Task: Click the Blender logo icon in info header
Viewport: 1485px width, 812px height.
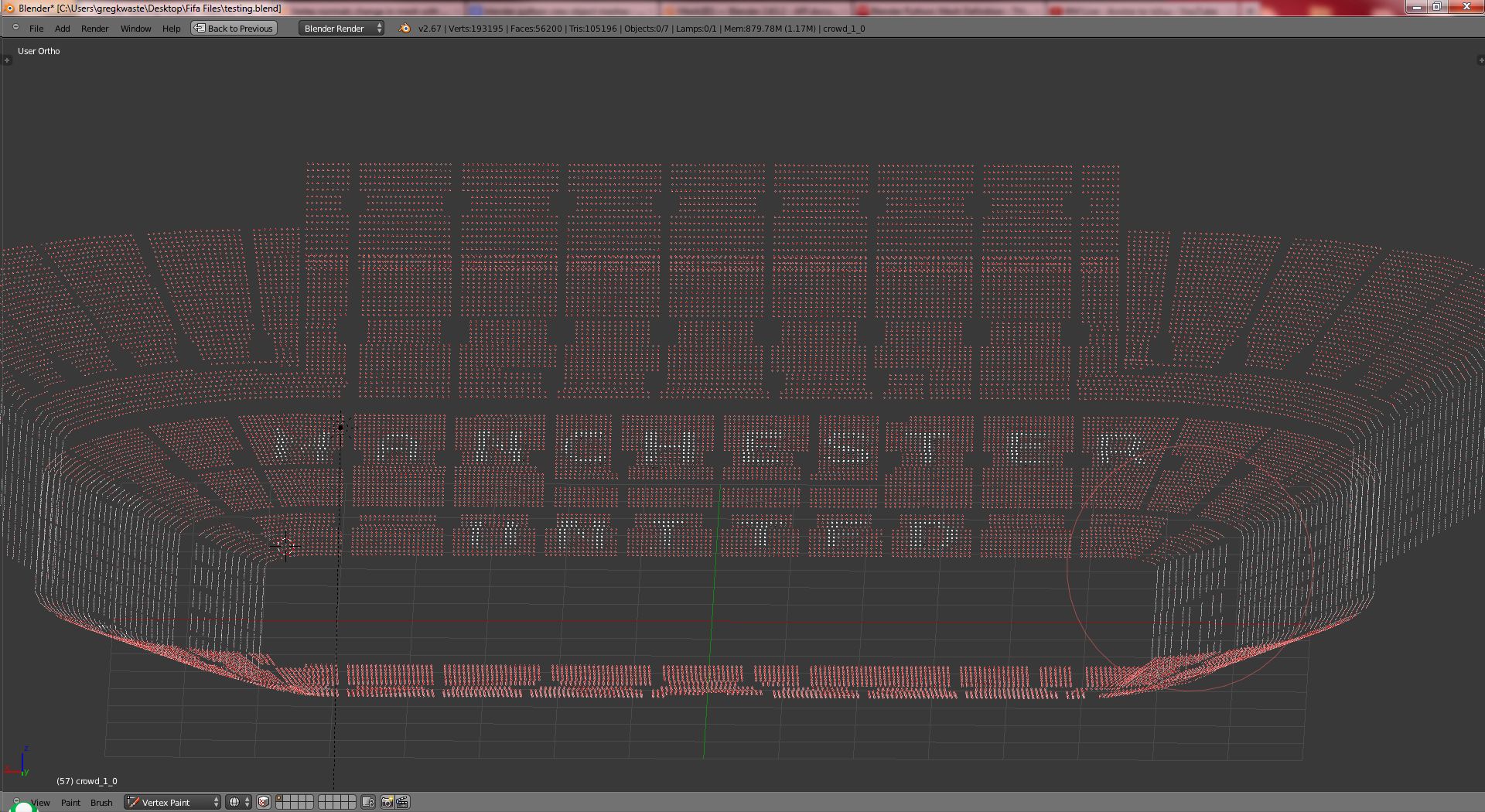Action: pos(405,29)
